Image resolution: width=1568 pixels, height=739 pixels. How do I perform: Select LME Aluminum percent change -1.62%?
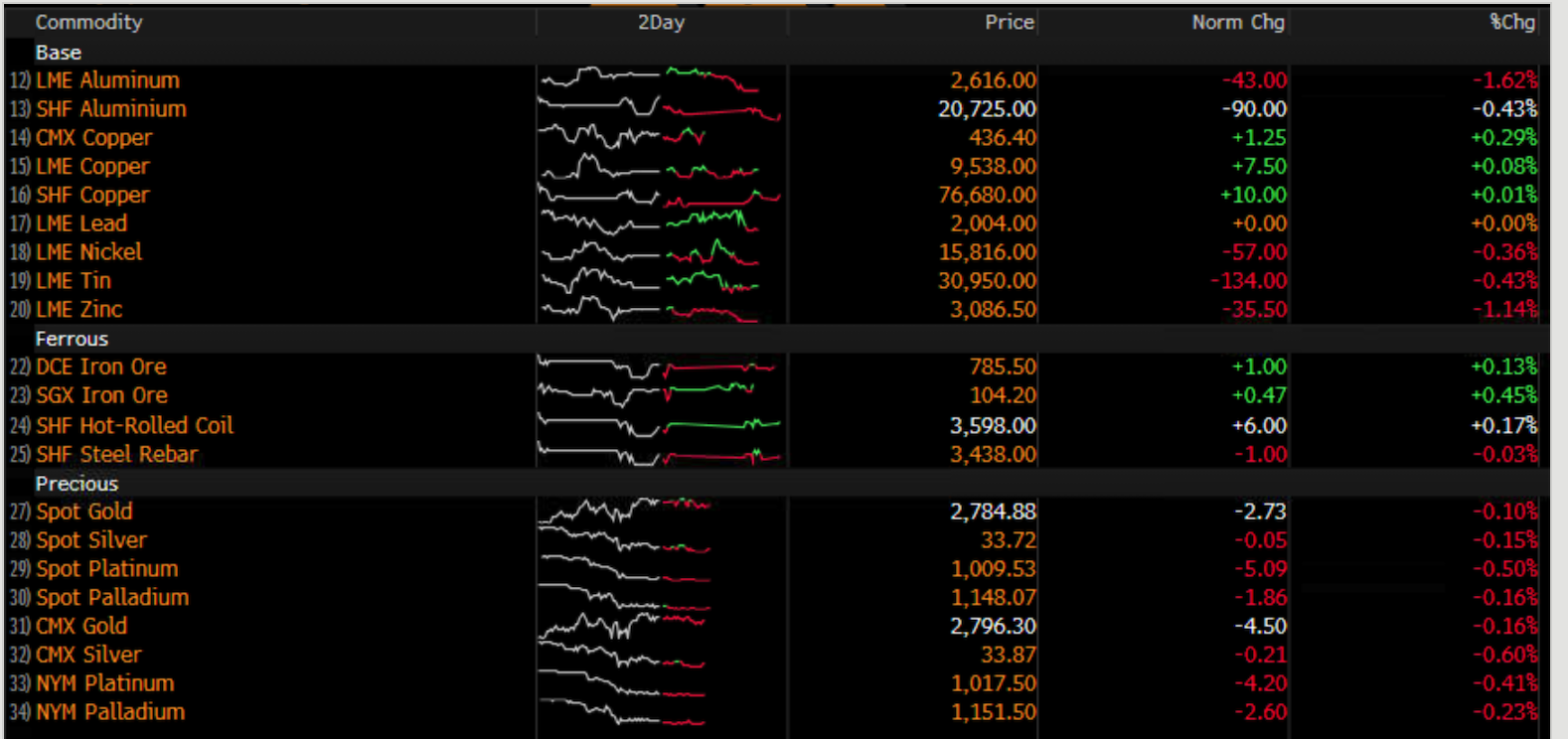(x=1504, y=80)
